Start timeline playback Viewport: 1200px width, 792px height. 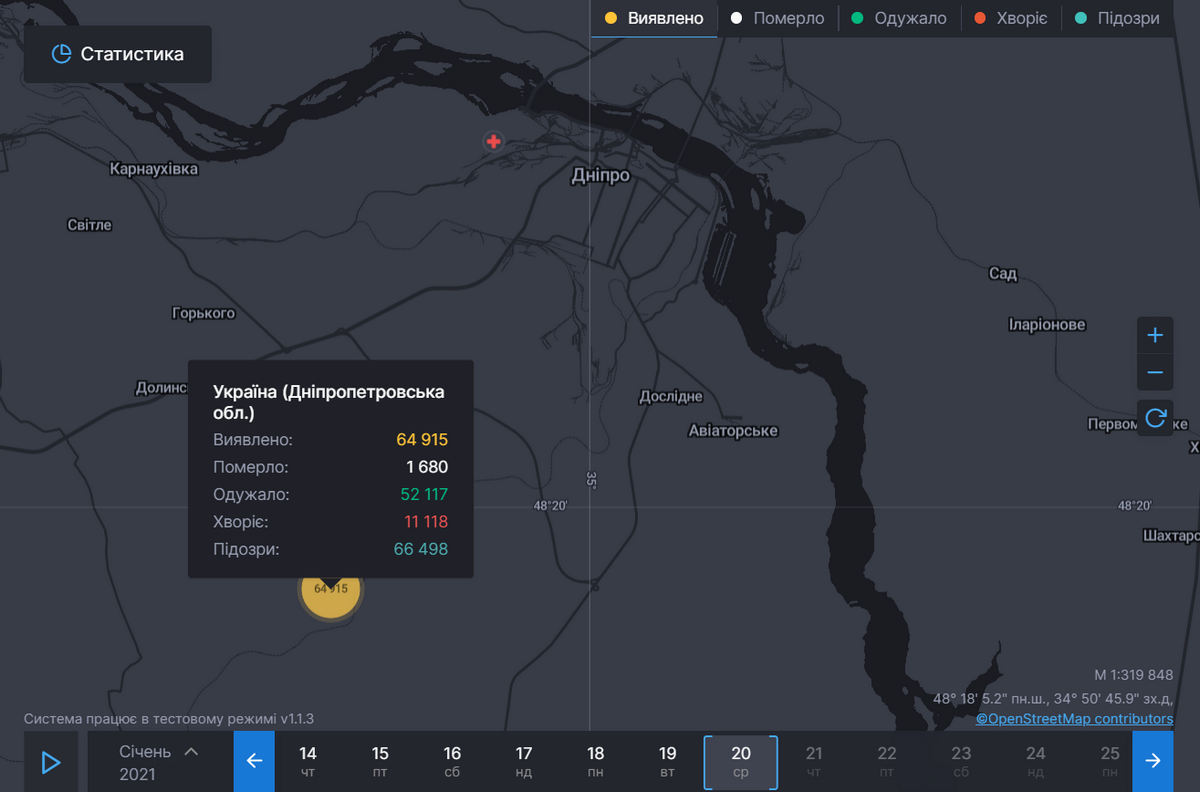pos(51,762)
